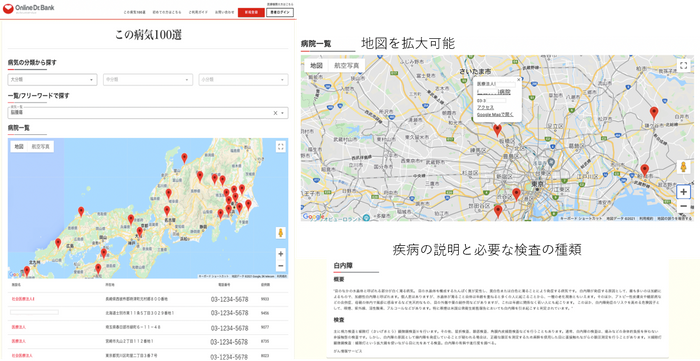The width and height of the screenshot is (700, 361).
Task: Click the pin below the info popup near 板橋区
Action: point(497,130)
